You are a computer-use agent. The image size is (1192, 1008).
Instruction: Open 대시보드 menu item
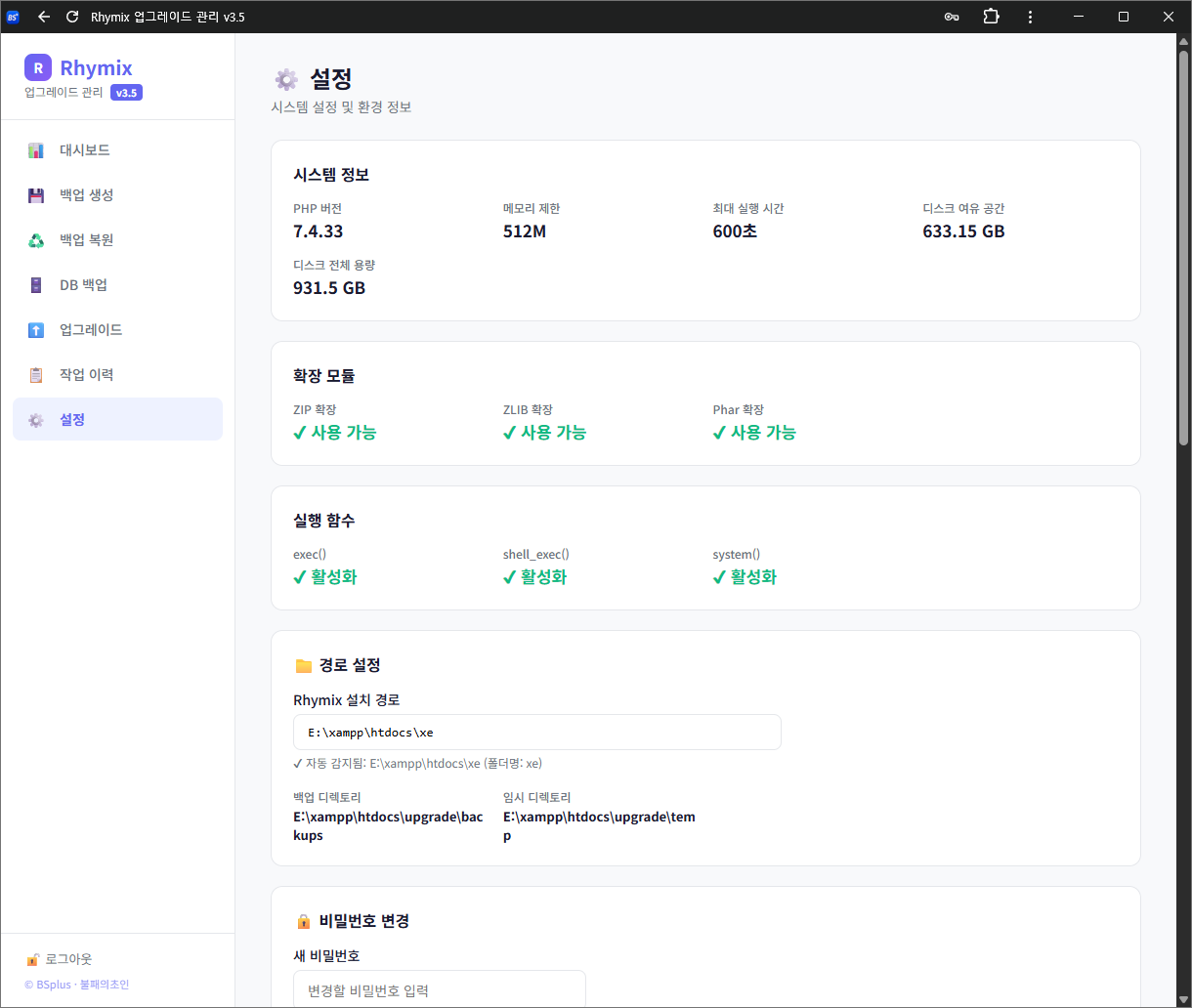click(117, 150)
